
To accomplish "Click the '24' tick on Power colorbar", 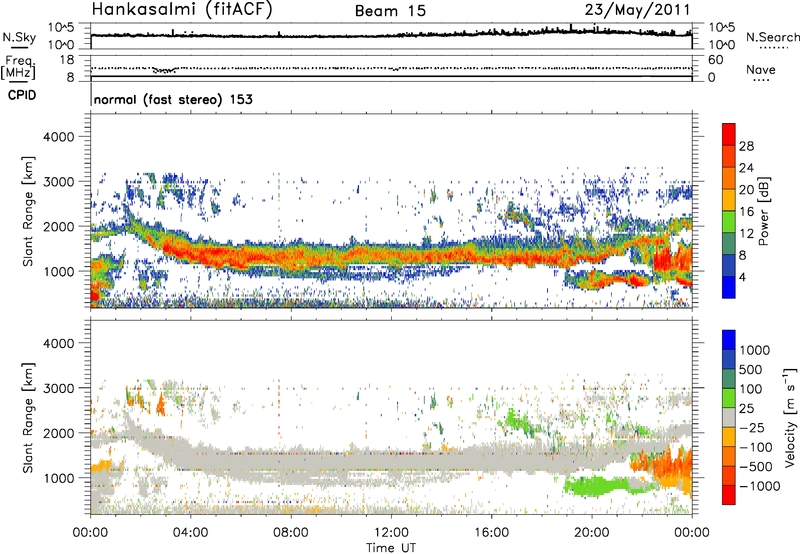I will (746, 168).
